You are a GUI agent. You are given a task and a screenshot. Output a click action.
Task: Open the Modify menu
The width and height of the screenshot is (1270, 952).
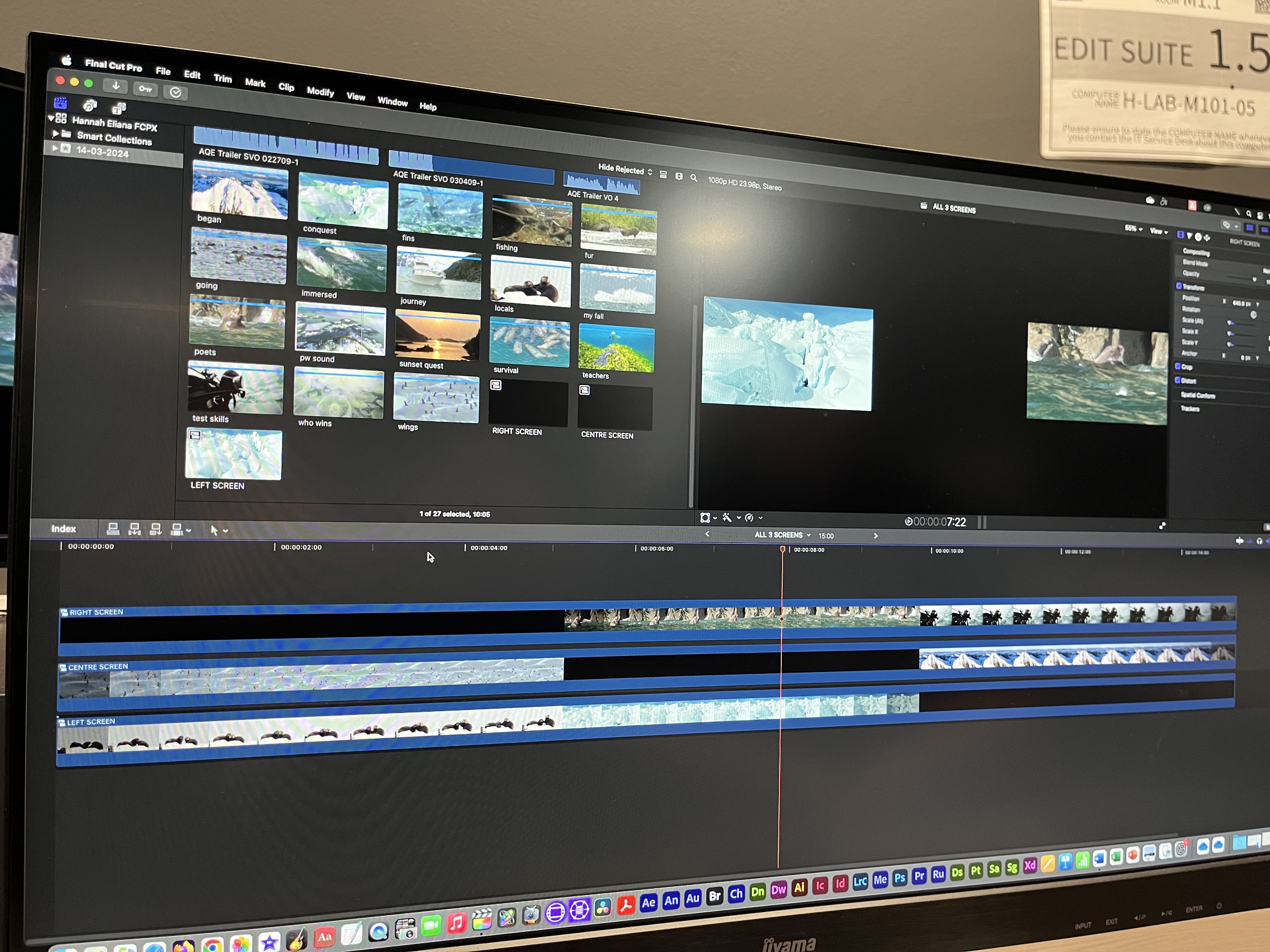(x=320, y=91)
